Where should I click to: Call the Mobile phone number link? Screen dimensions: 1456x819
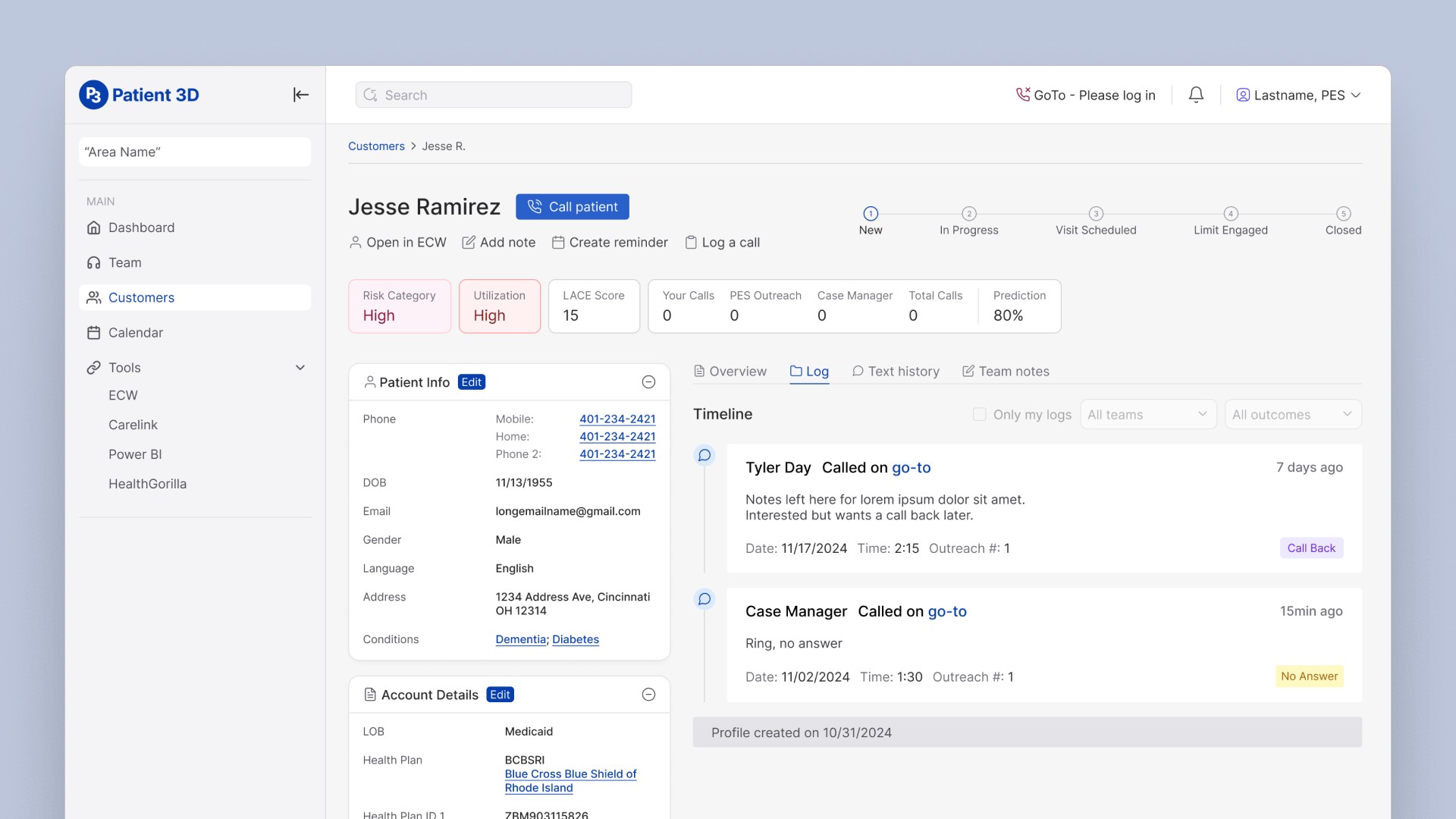[617, 419]
